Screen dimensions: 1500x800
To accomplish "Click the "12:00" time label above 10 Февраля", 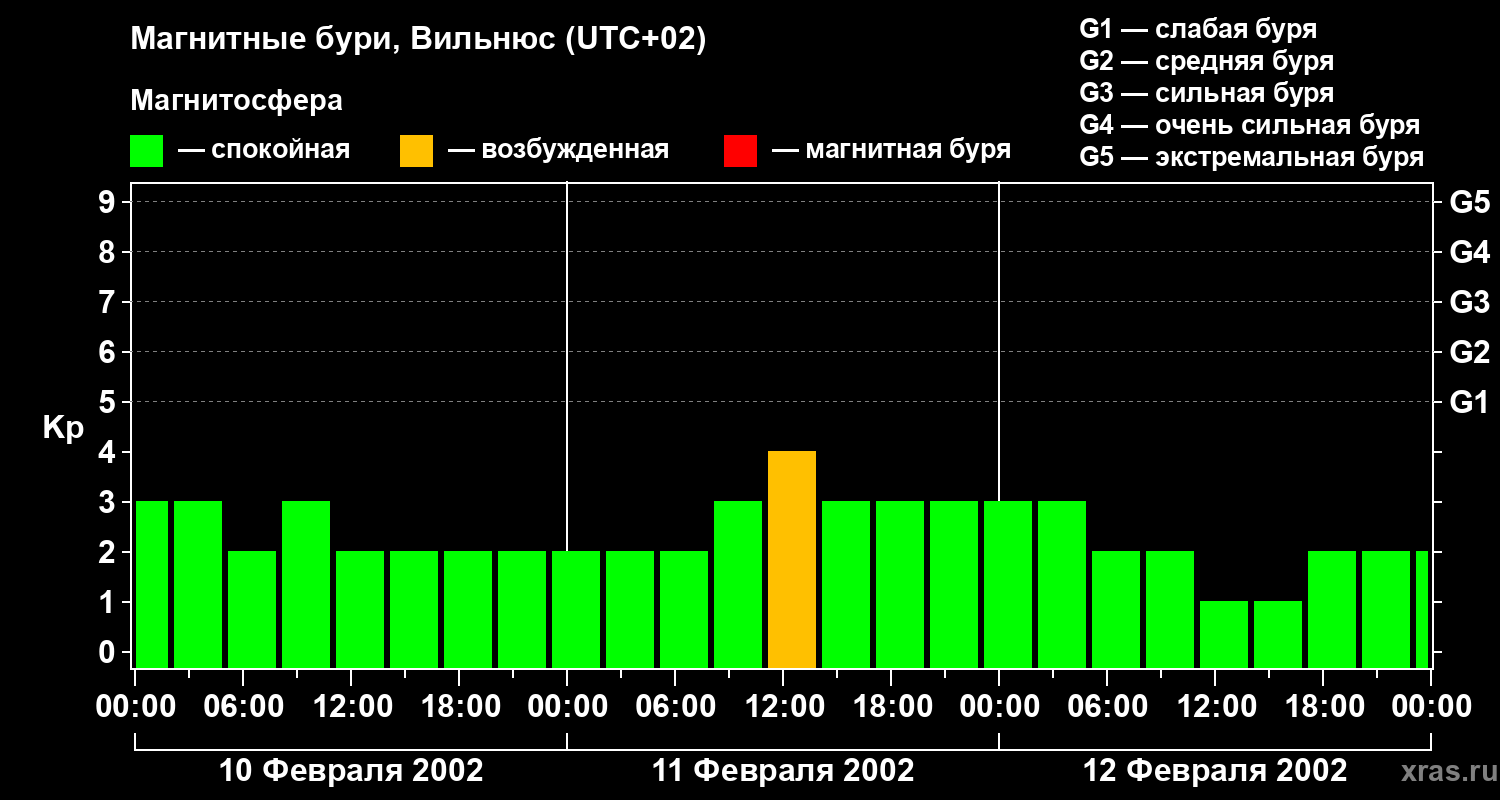I will click(x=351, y=706).
